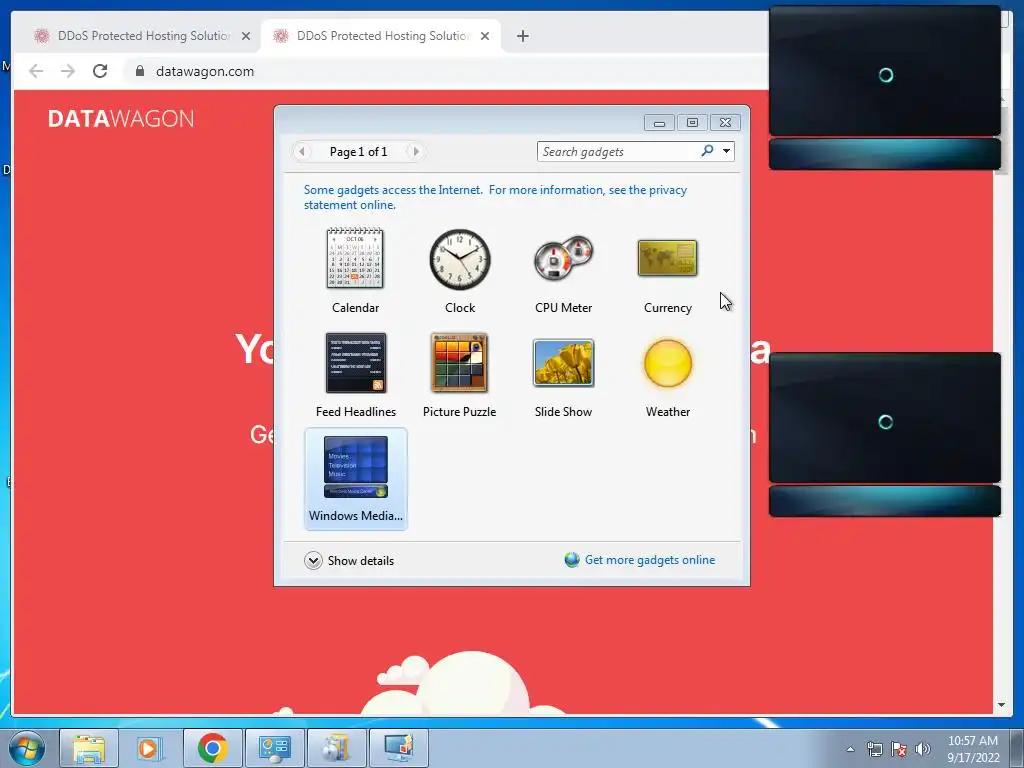Open the Windows Start button
This screenshot has height=768, width=1024.
(x=27, y=748)
